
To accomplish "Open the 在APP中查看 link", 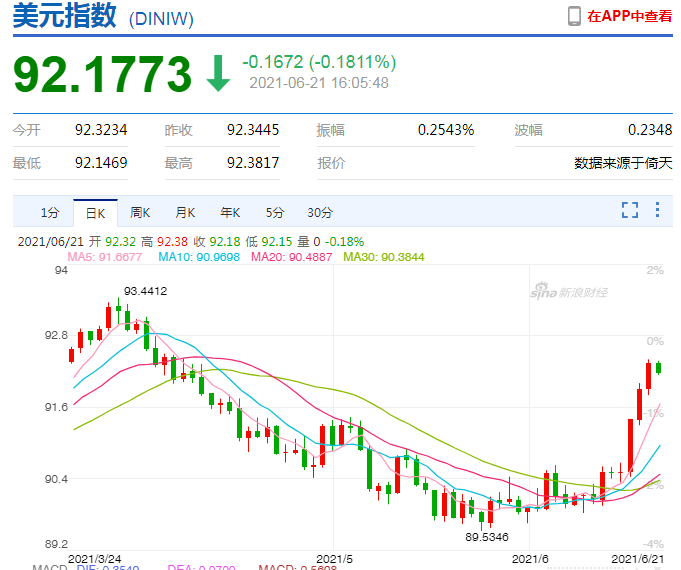I will [629, 16].
